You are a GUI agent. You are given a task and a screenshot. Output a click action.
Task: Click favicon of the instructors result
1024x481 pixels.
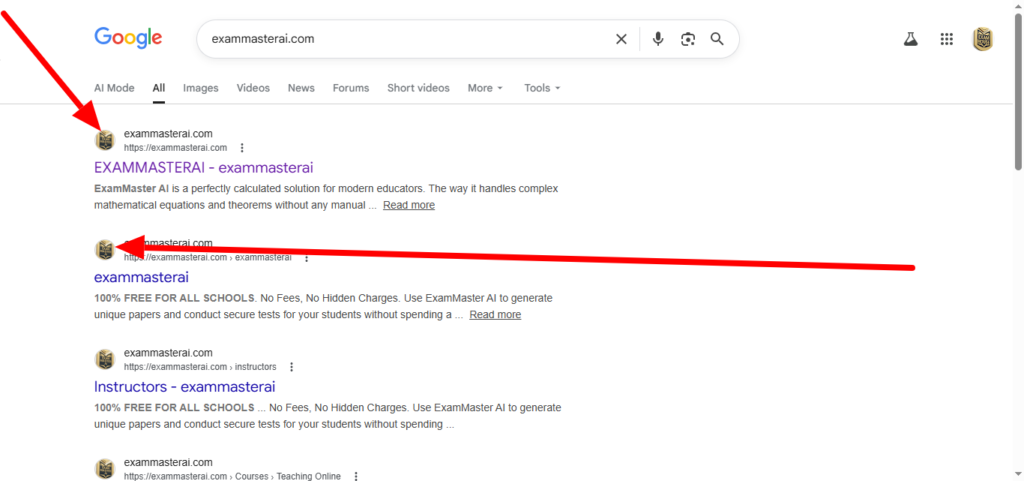click(x=105, y=360)
